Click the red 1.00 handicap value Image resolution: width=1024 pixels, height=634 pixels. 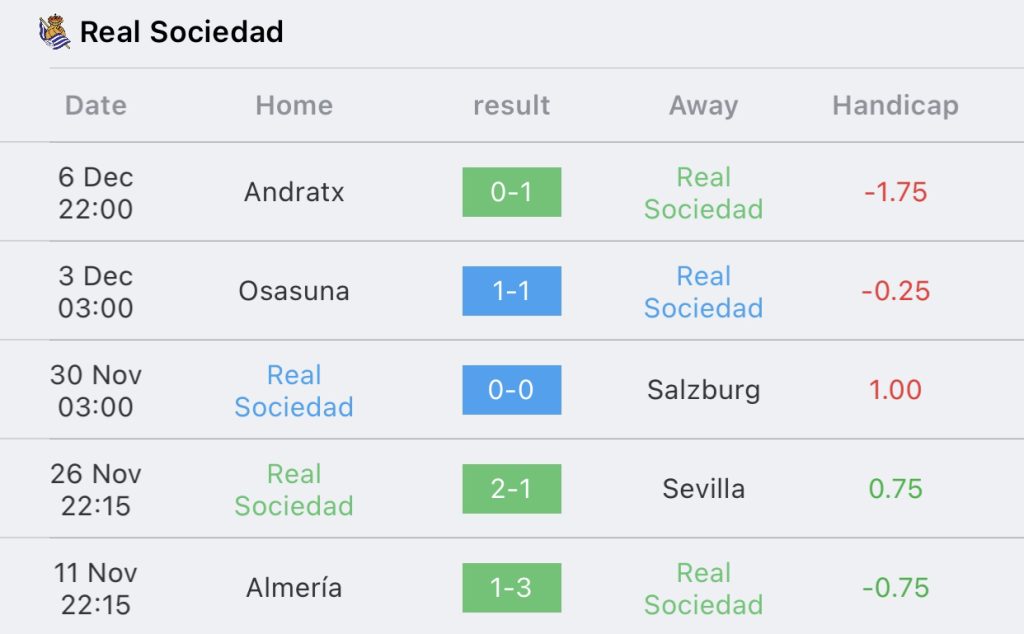(x=895, y=390)
